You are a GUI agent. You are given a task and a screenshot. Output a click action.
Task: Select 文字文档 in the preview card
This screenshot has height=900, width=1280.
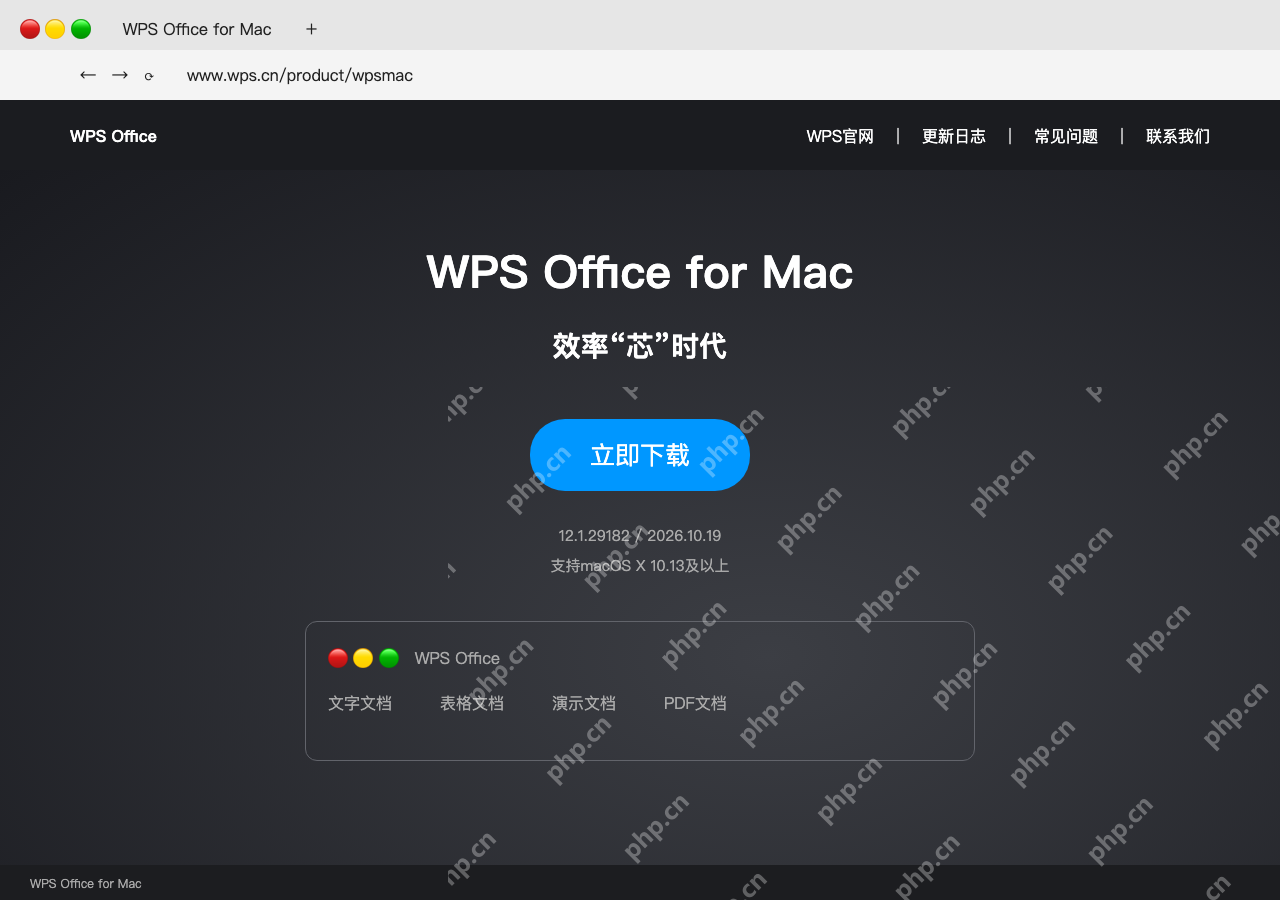[x=360, y=703]
